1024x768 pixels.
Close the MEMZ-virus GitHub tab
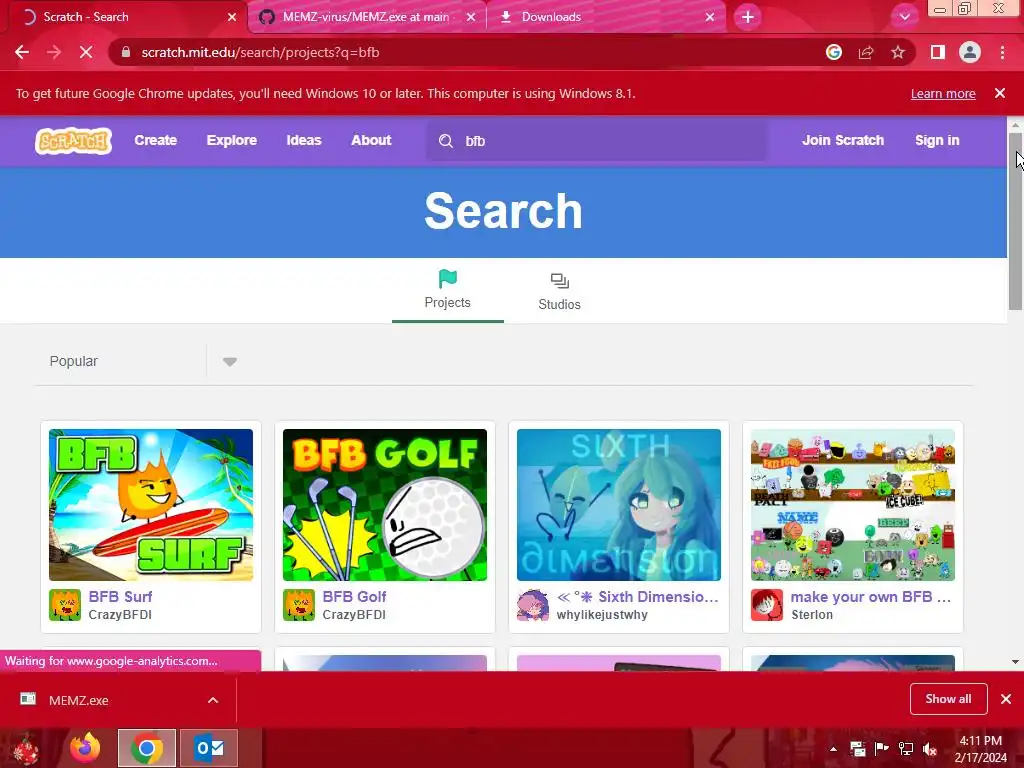coord(471,17)
